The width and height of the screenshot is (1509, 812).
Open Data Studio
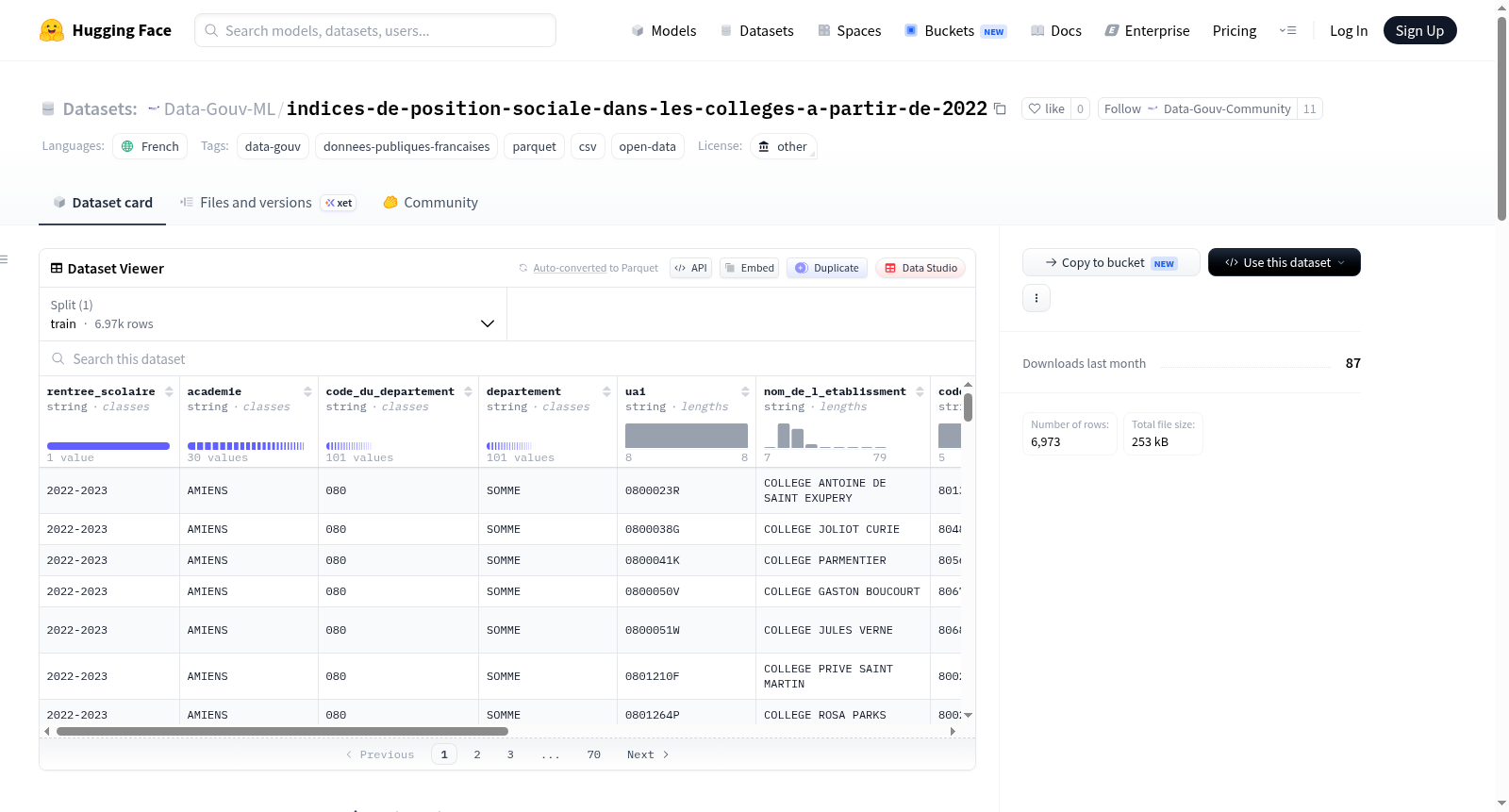click(920, 268)
